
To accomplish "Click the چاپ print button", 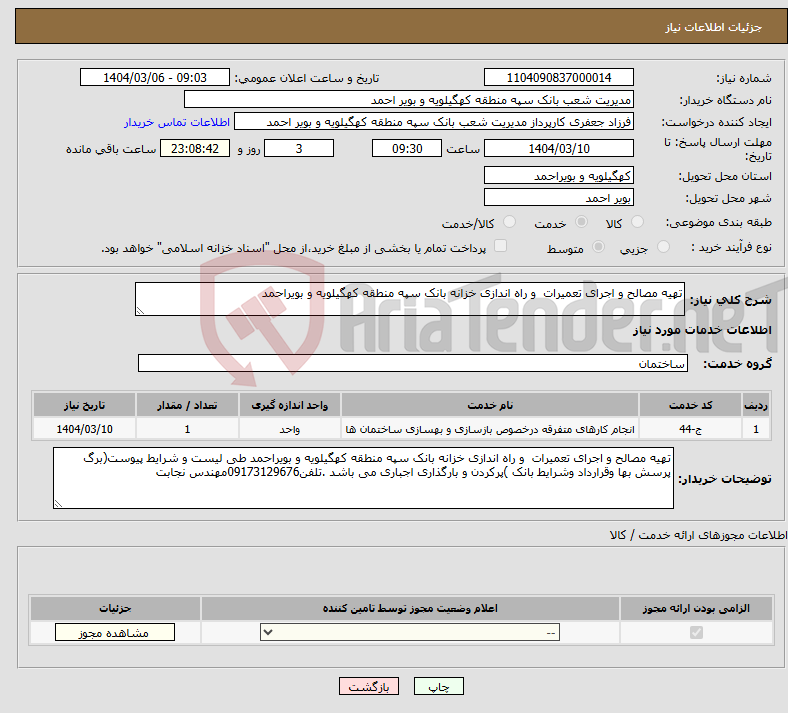I will 439,686.
